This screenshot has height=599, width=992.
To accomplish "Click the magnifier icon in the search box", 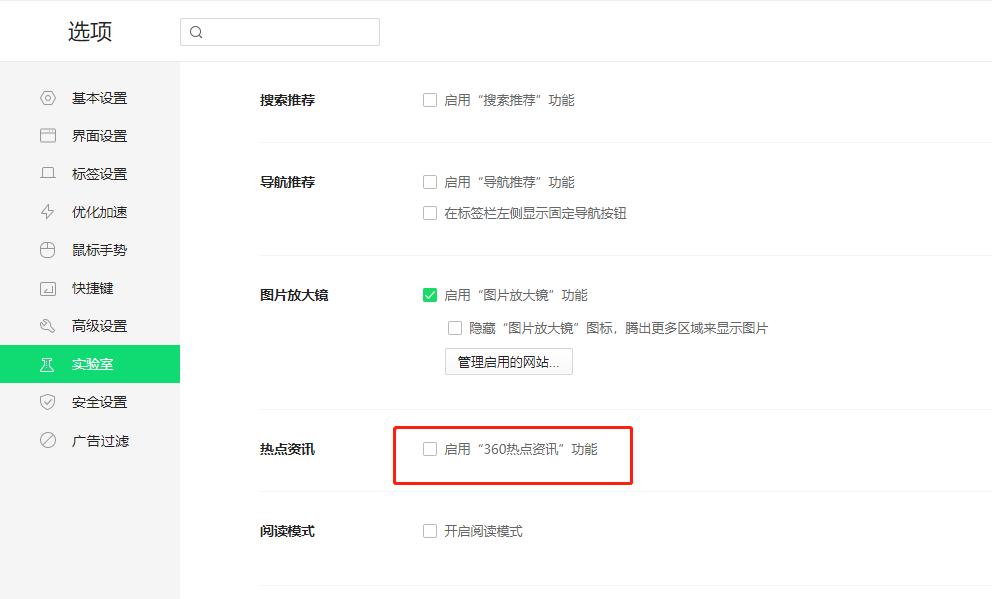I will click(196, 32).
